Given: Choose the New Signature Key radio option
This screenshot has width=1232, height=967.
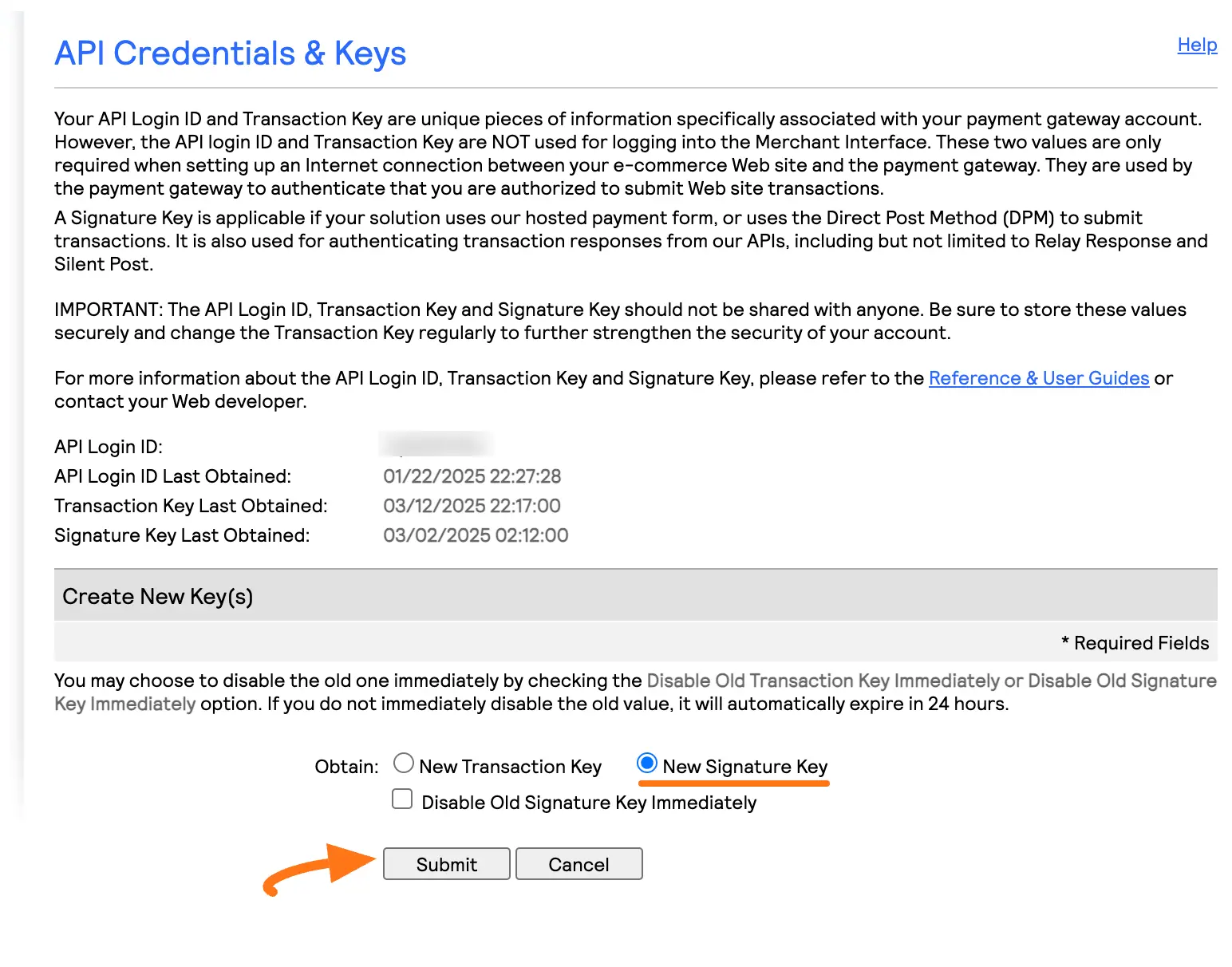Looking at the screenshot, I should pyautogui.click(x=647, y=764).
